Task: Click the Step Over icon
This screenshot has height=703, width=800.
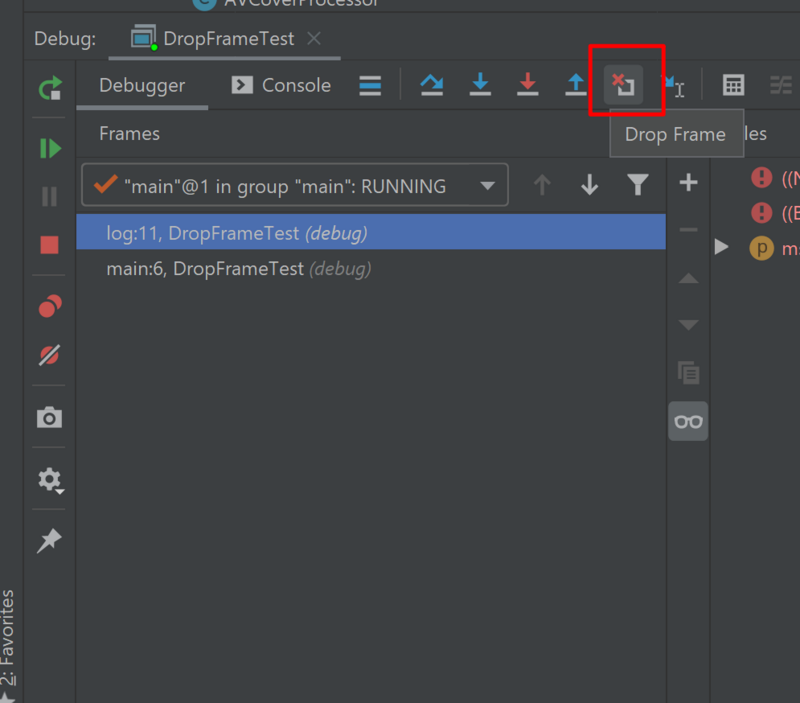Action: (432, 85)
